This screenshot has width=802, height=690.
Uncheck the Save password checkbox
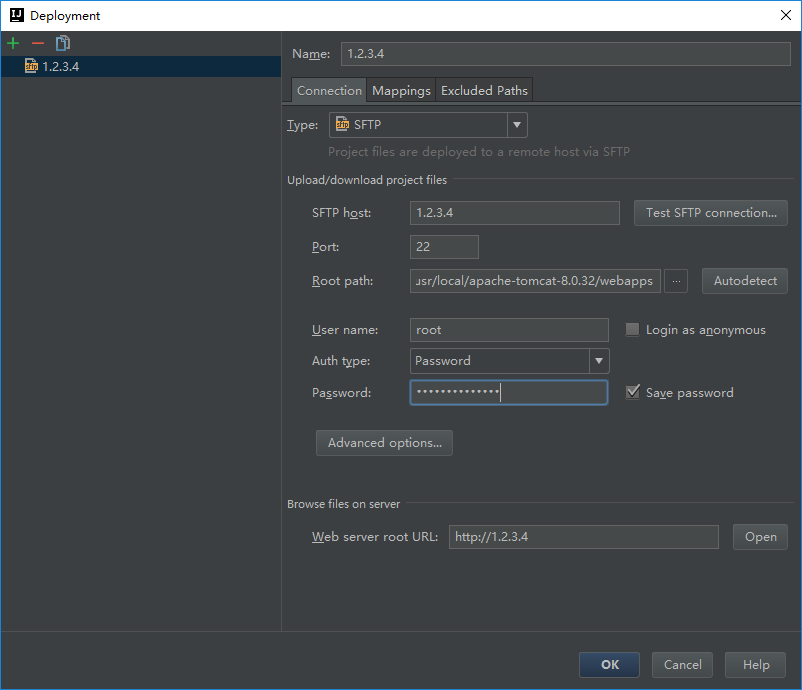click(632, 392)
